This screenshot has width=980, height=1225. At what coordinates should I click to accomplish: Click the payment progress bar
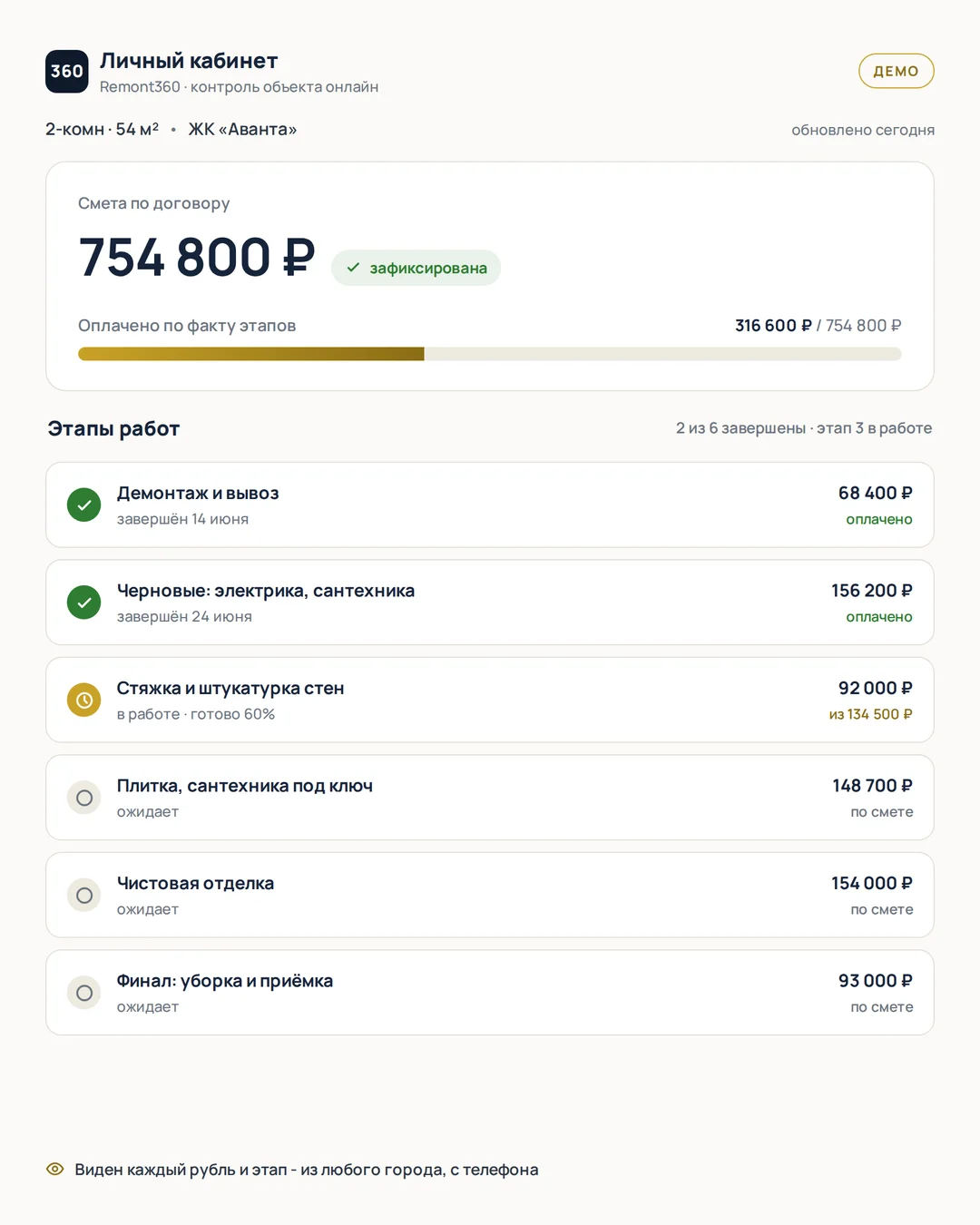point(490,354)
